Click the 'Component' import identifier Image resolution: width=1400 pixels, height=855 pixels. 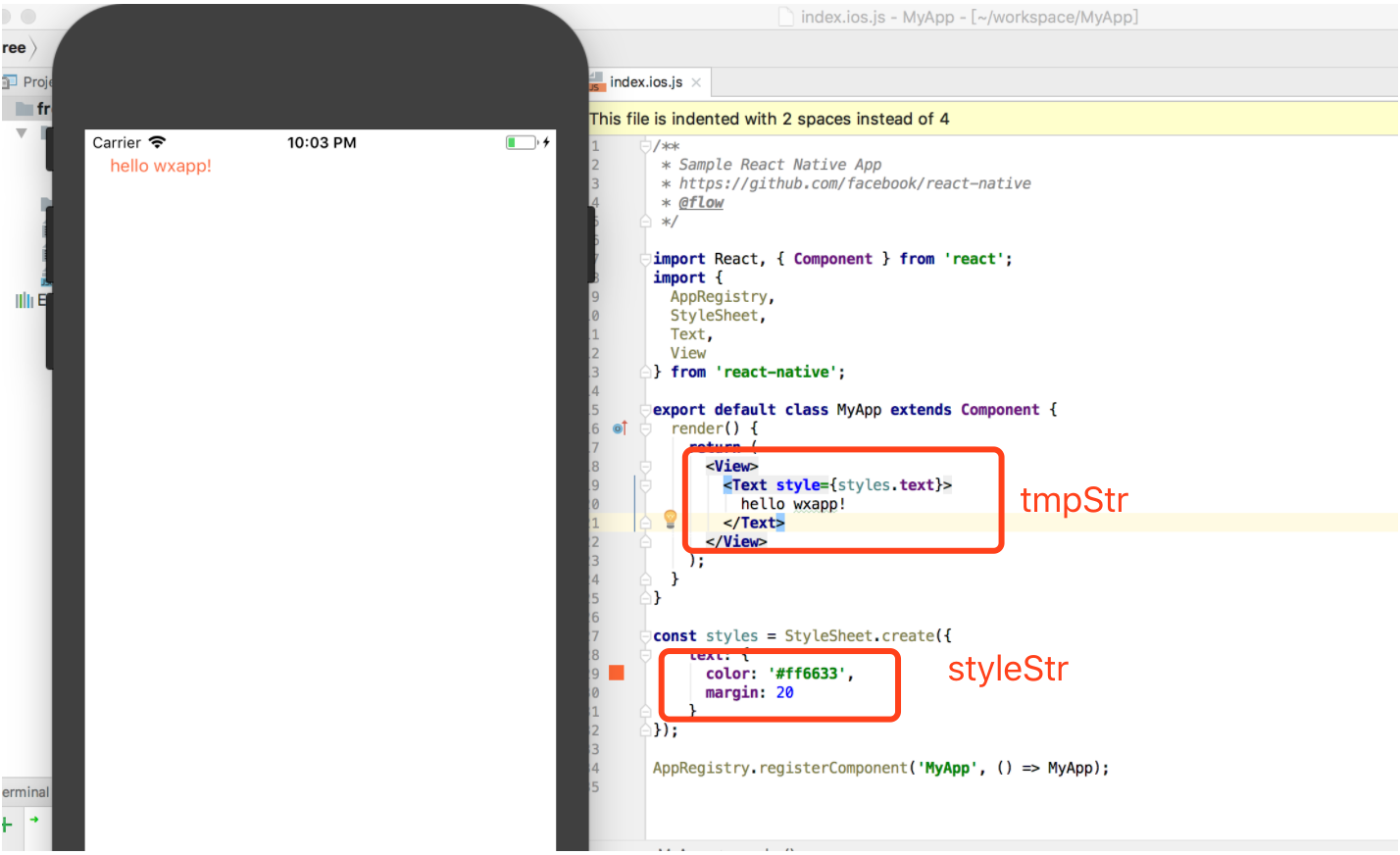(x=832, y=259)
